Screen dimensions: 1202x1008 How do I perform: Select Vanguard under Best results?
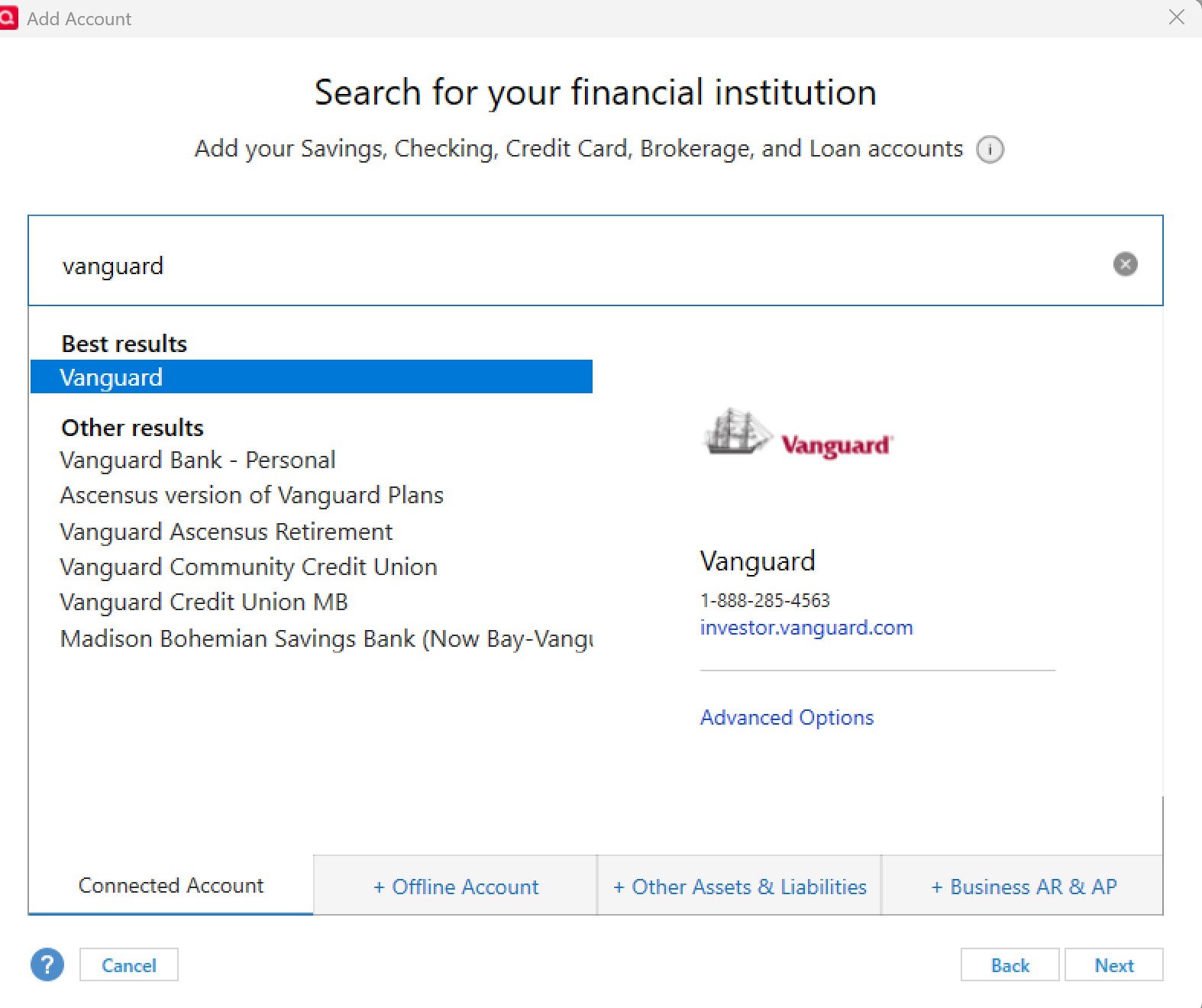point(312,376)
